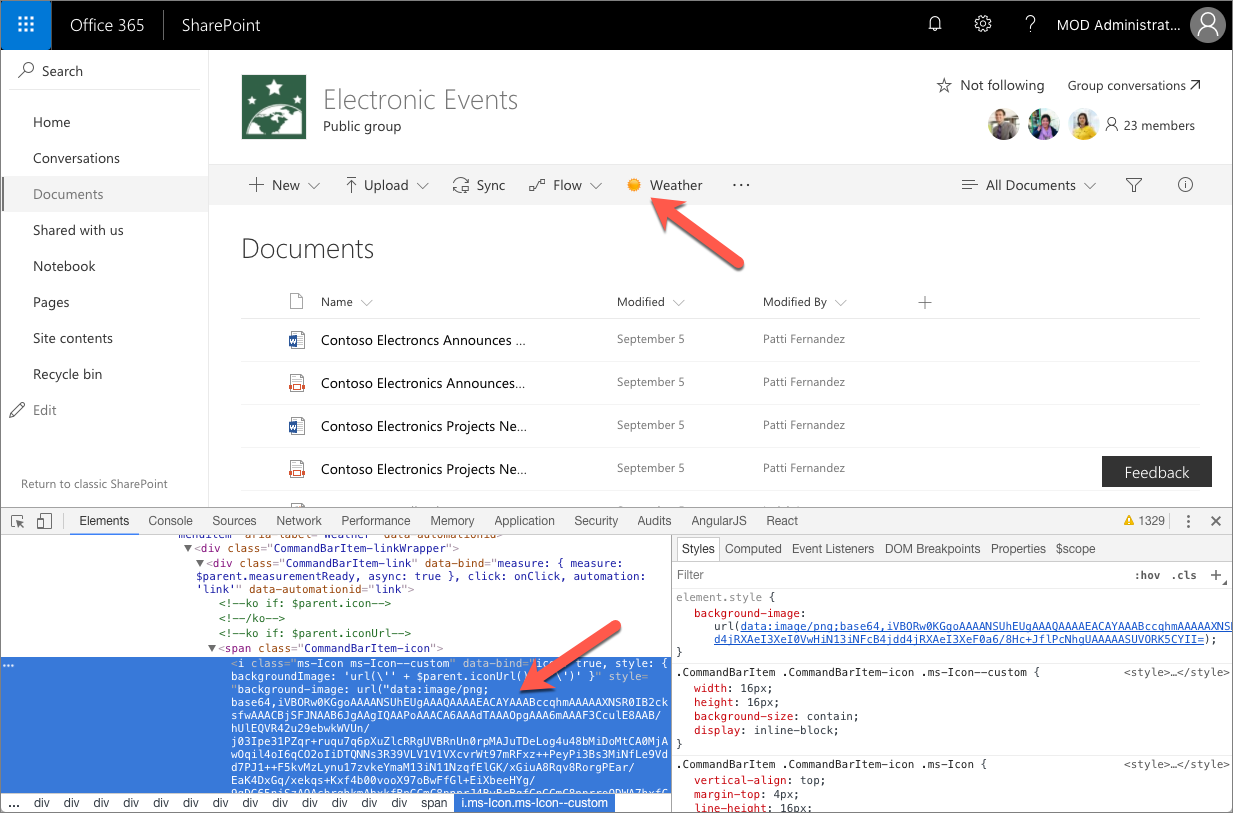Follow the Return to classic SharePoint link

pyautogui.click(x=95, y=483)
